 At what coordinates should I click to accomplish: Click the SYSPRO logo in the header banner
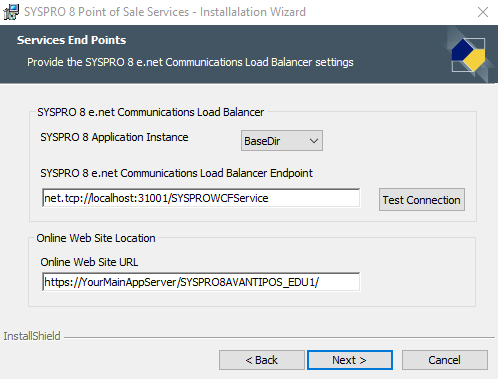pyautogui.click(x=469, y=55)
